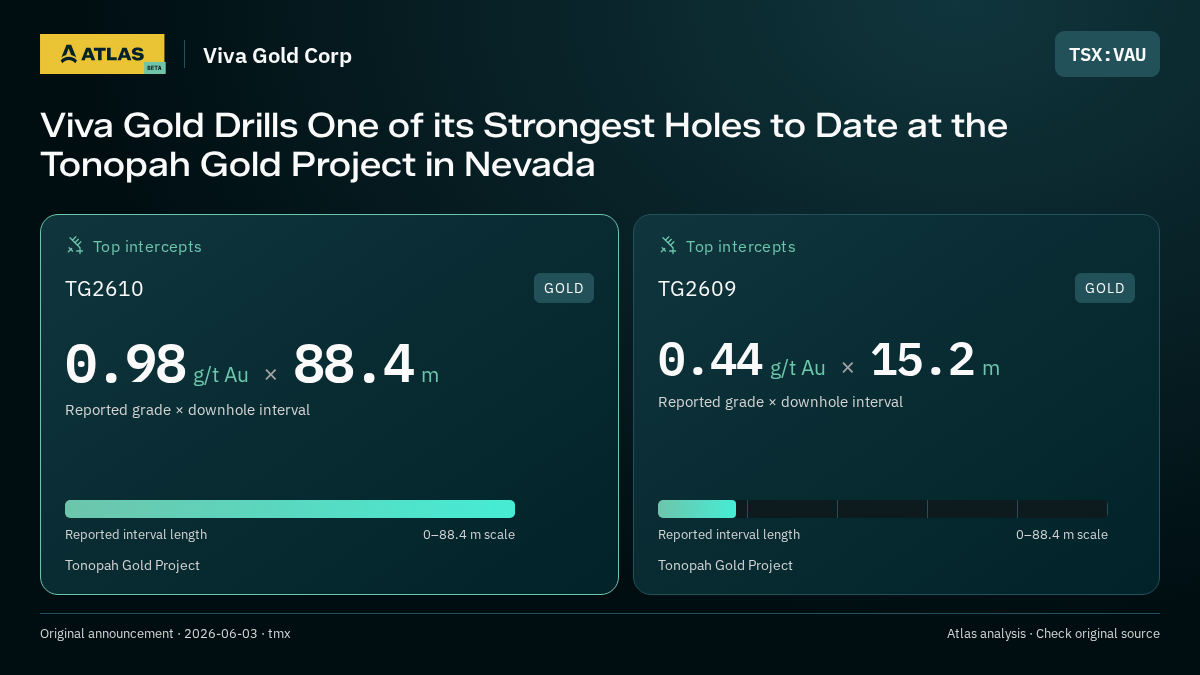
Task: Click the 15.2 interval value
Action: (x=922, y=360)
